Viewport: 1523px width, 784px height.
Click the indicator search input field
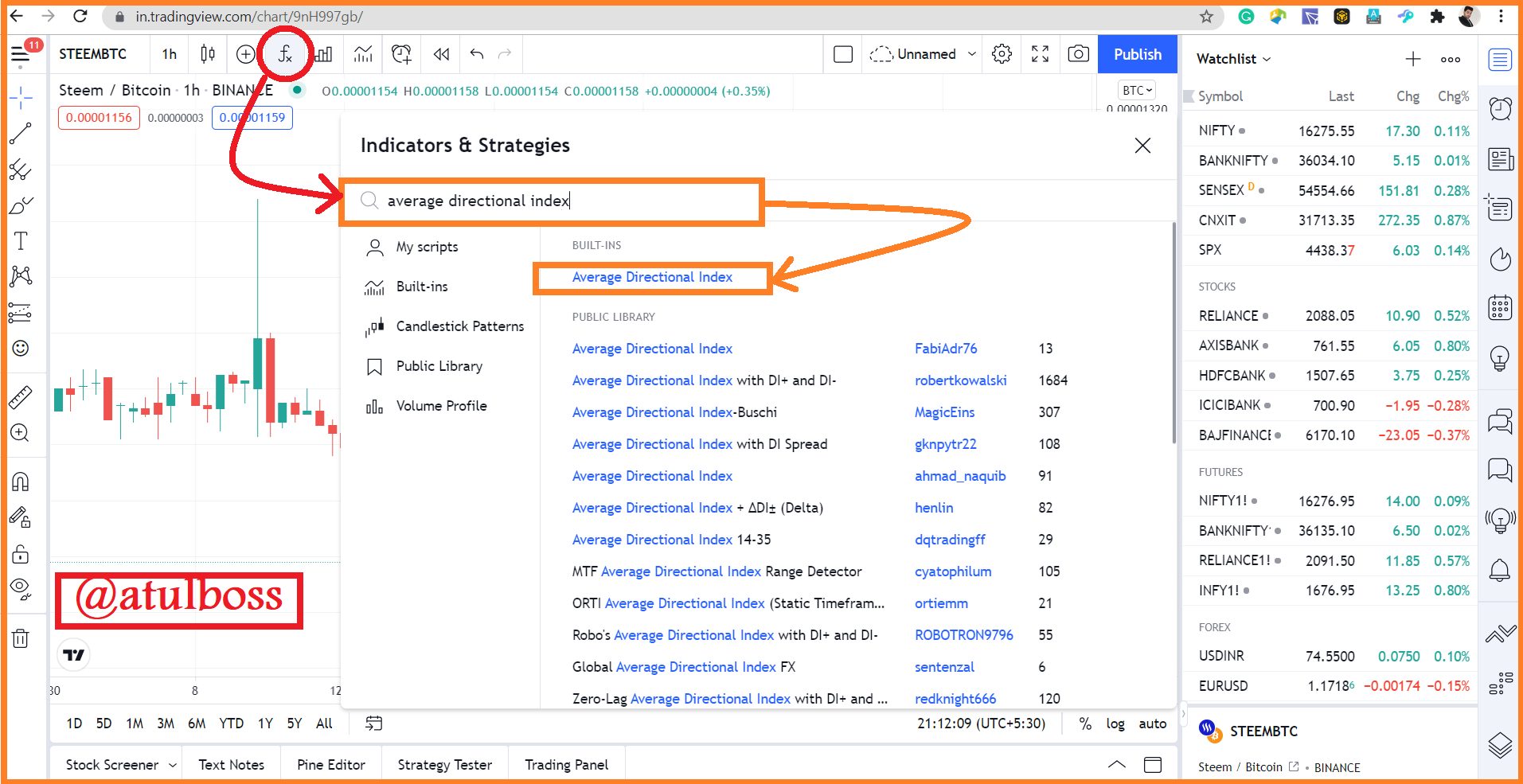coord(553,201)
